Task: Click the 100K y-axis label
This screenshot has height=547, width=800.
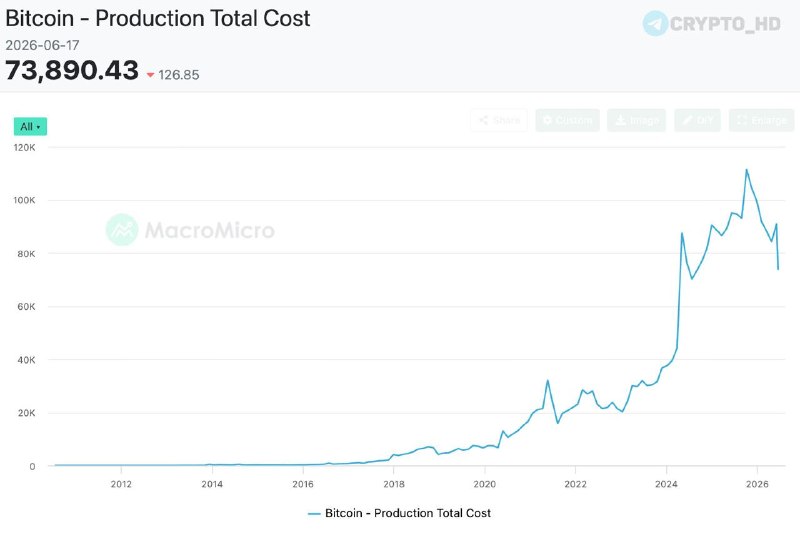Action: 24,200
